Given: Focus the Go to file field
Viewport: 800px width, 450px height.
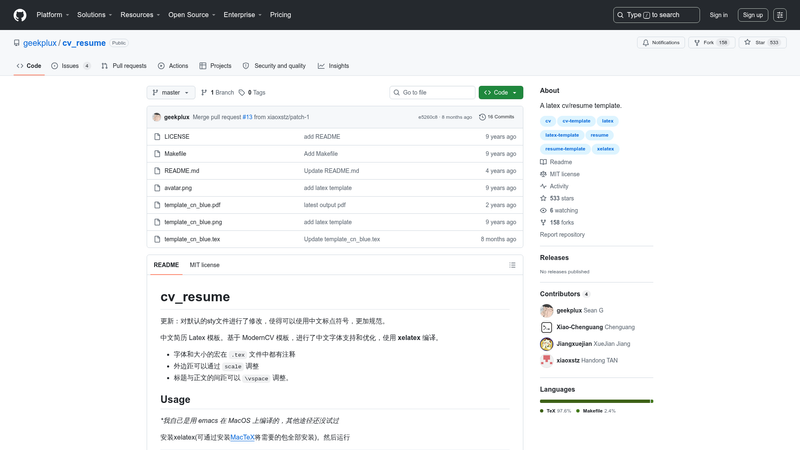Looking at the screenshot, I should coord(432,92).
